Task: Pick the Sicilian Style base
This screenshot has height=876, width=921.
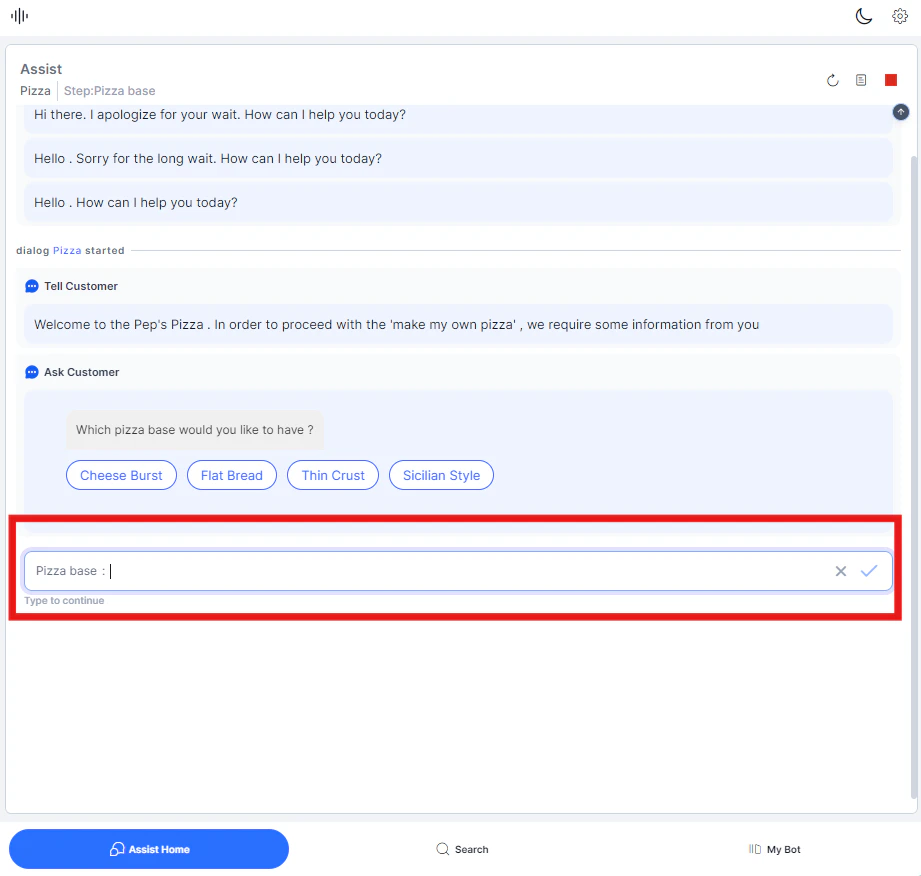Action: tap(441, 475)
